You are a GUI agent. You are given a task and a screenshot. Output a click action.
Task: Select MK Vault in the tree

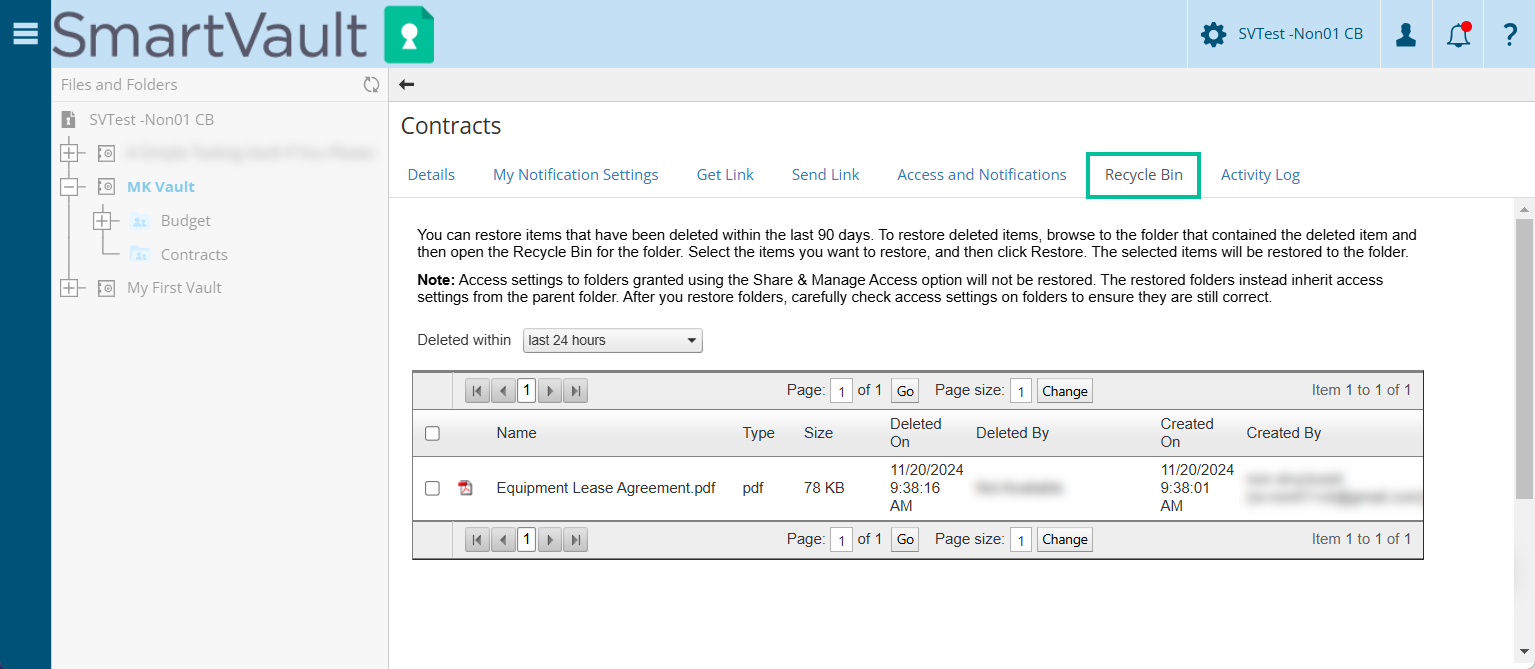161,187
